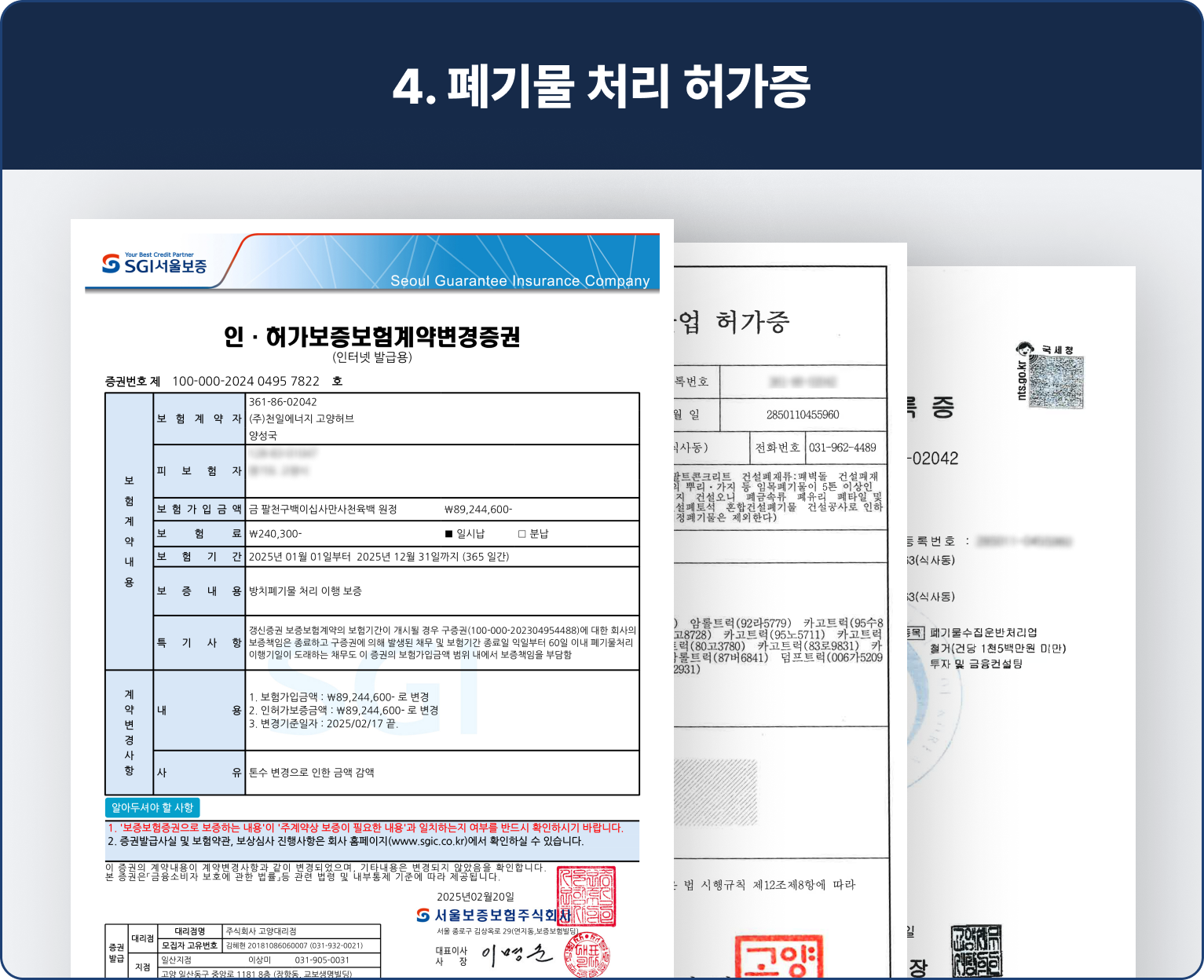Click line 3. 변경기준일자 : 2025/02/17 끝.

coord(324,723)
